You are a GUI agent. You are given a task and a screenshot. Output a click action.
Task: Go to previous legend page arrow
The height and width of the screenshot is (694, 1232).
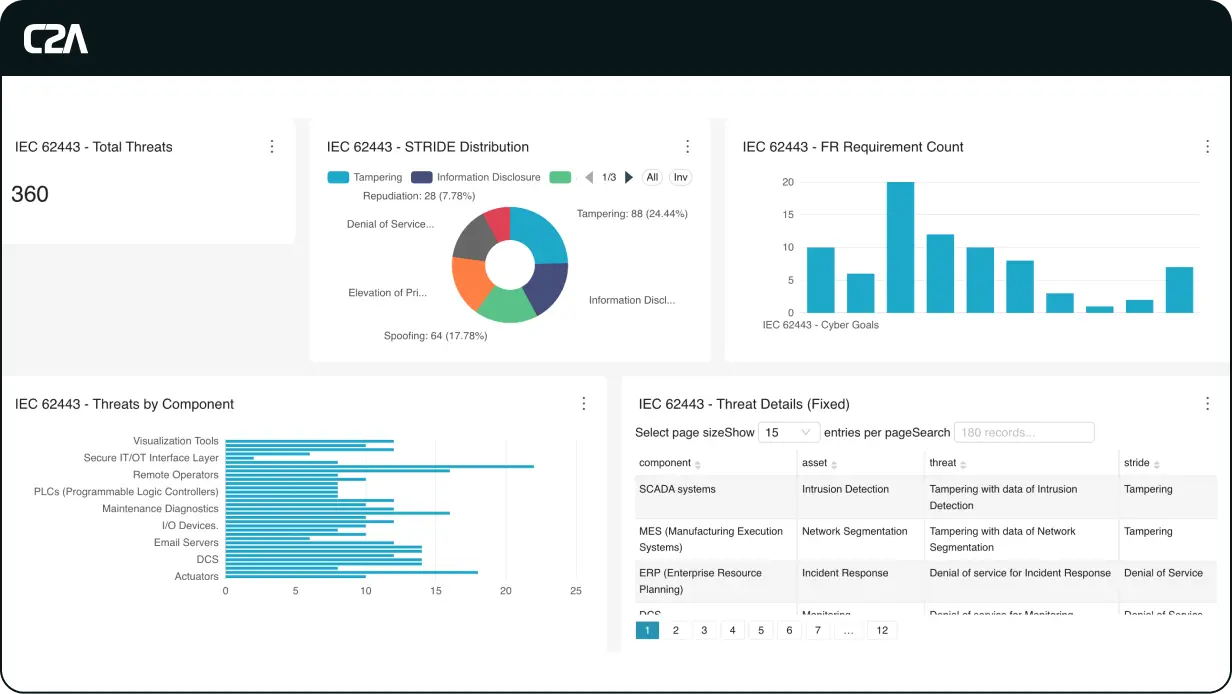[589, 177]
